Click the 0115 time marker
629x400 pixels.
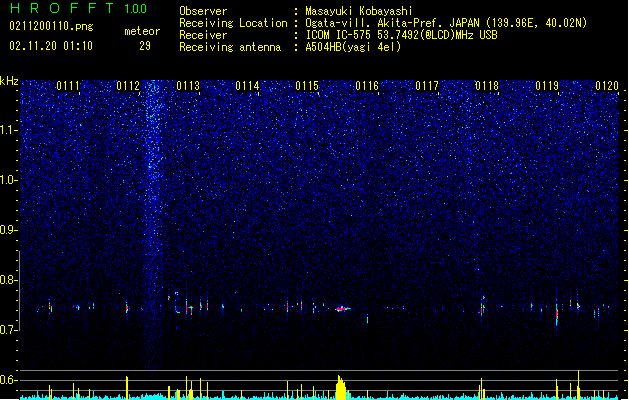tap(307, 86)
